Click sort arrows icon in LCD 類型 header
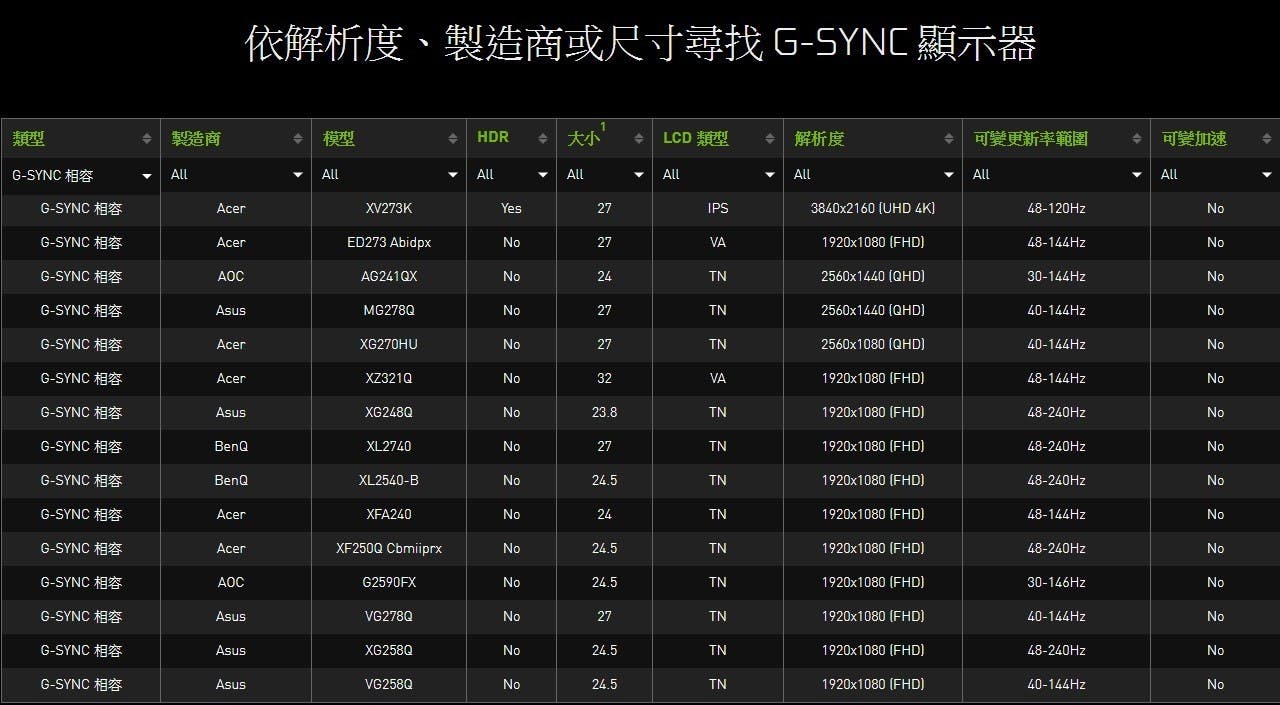1280x705 pixels. point(770,139)
